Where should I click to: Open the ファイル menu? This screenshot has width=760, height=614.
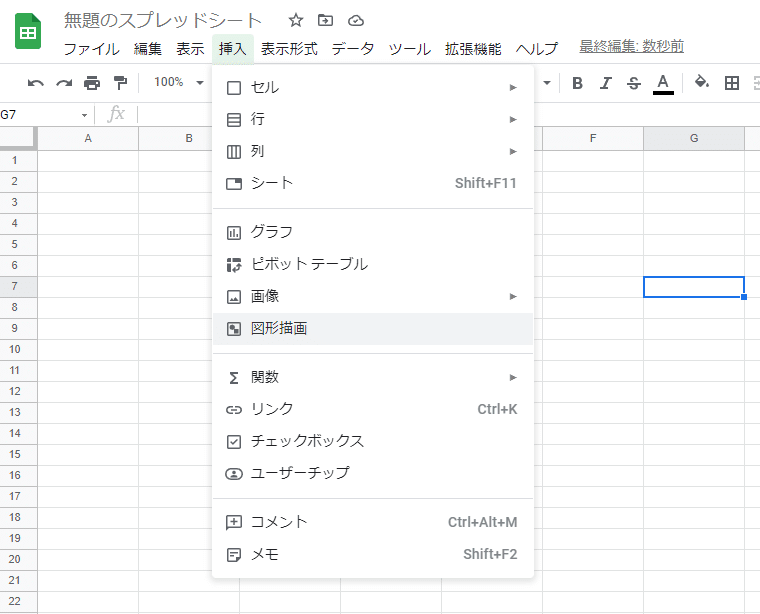[x=92, y=49]
